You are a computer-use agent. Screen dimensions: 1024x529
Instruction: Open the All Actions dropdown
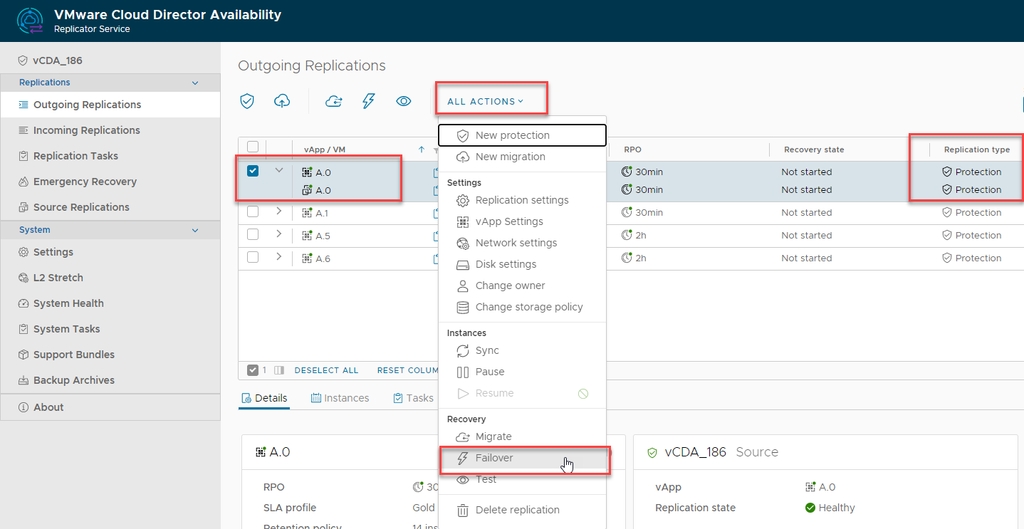[485, 101]
